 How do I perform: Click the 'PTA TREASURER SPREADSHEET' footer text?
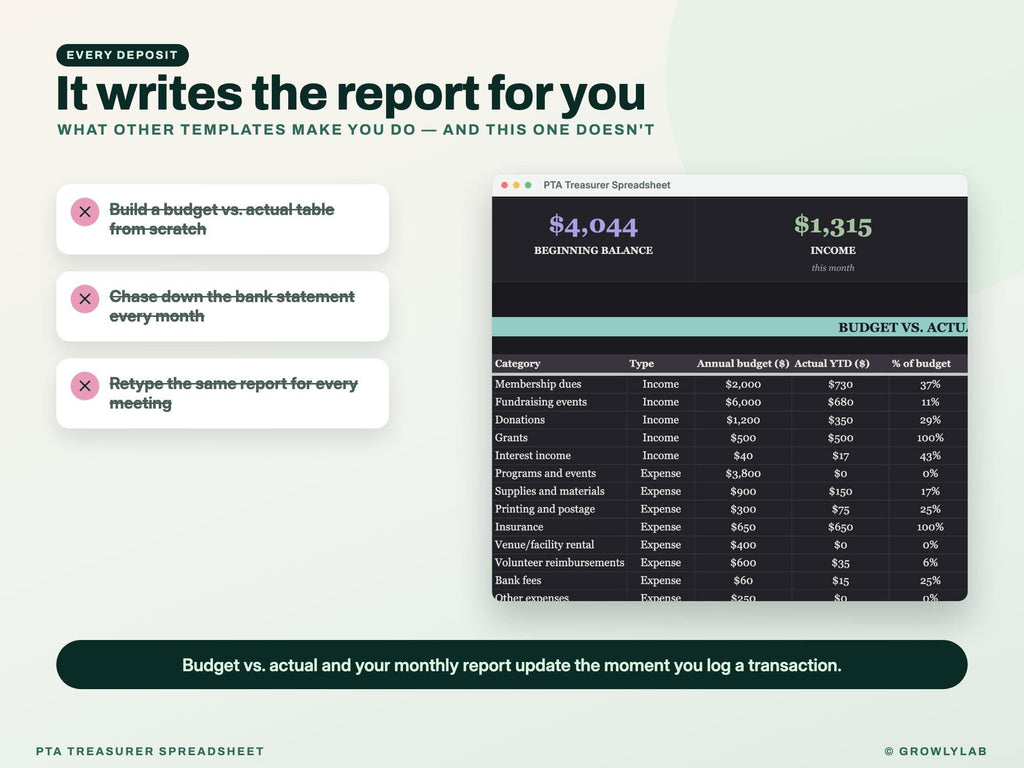point(150,751)
